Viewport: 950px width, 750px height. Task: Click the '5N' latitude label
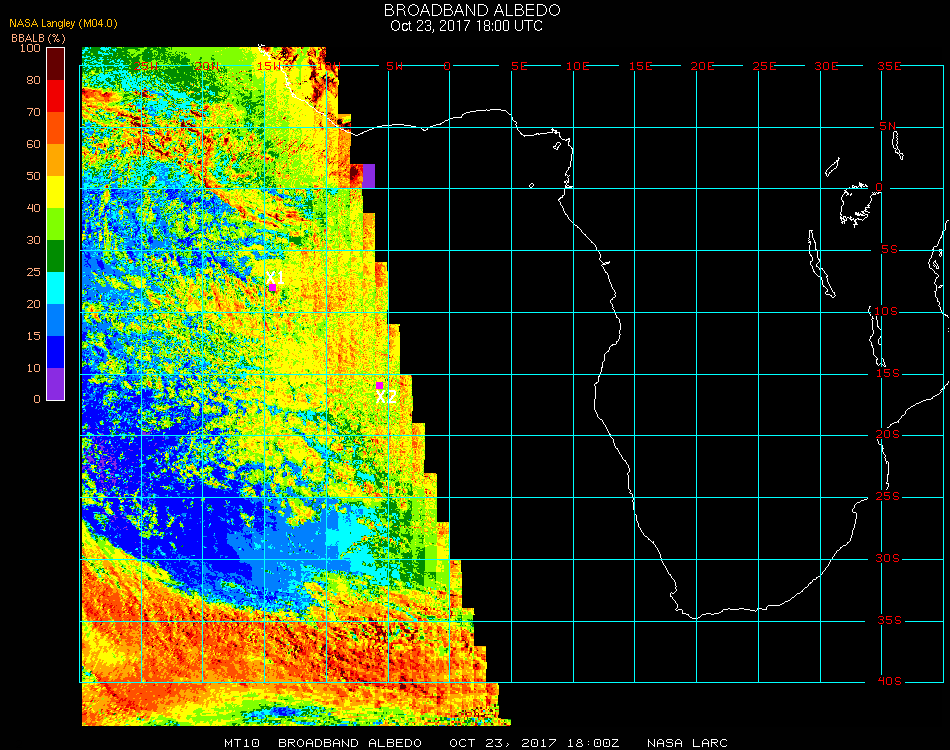pyautogui.click(x=887, y=126)
